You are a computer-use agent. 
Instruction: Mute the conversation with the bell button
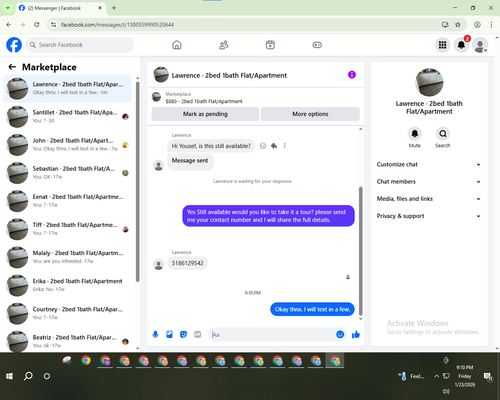[414, 134]
